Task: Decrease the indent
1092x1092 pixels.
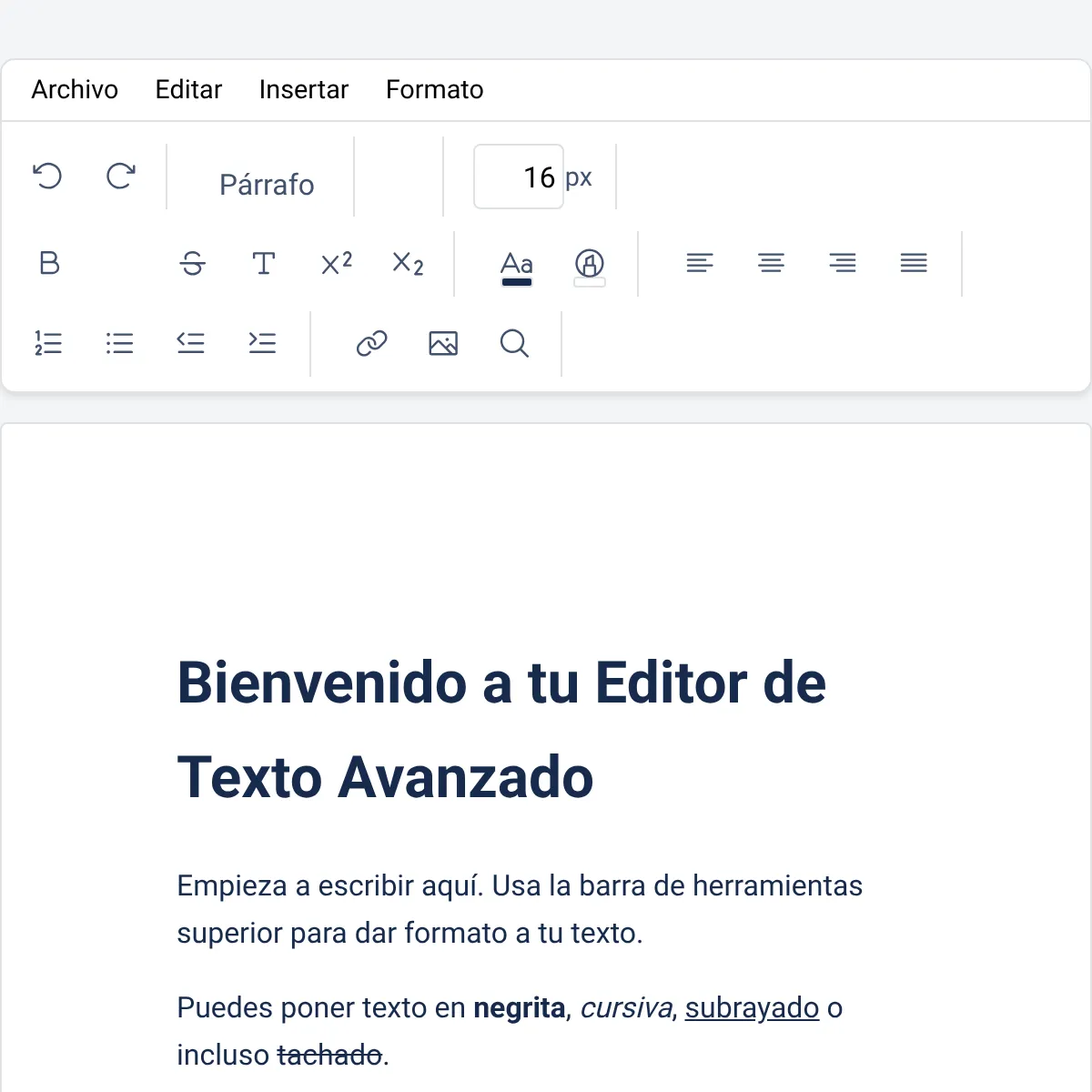Action: tap(190, 343)
